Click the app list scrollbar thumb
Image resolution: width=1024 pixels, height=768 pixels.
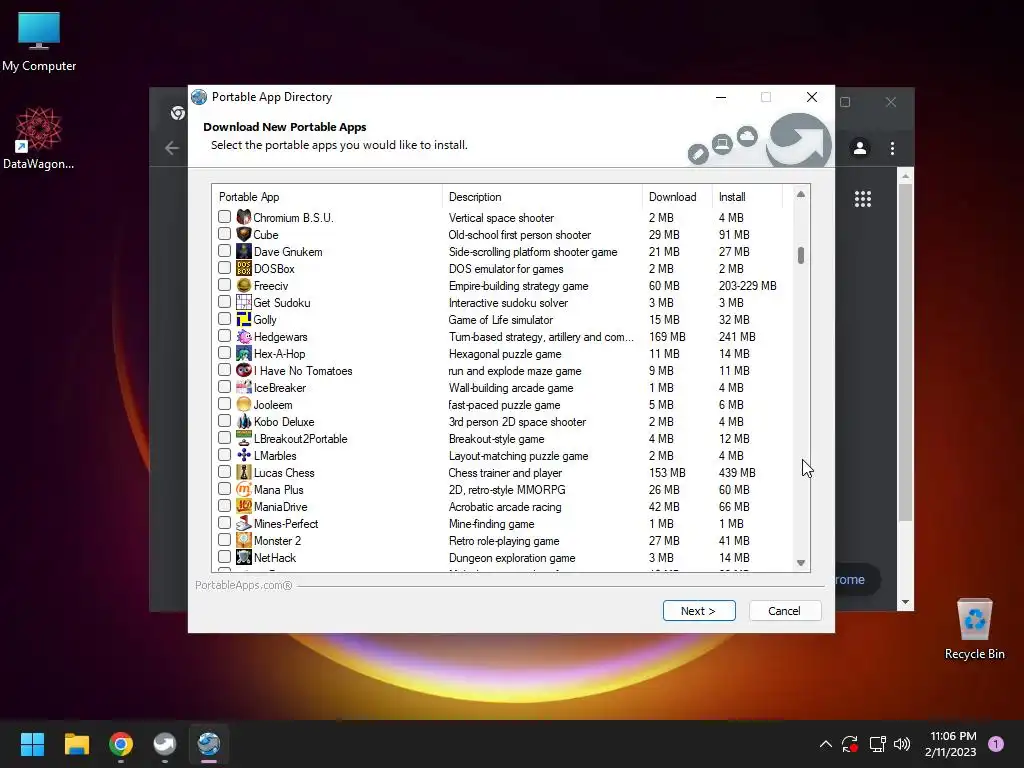(x=801, y=255)
